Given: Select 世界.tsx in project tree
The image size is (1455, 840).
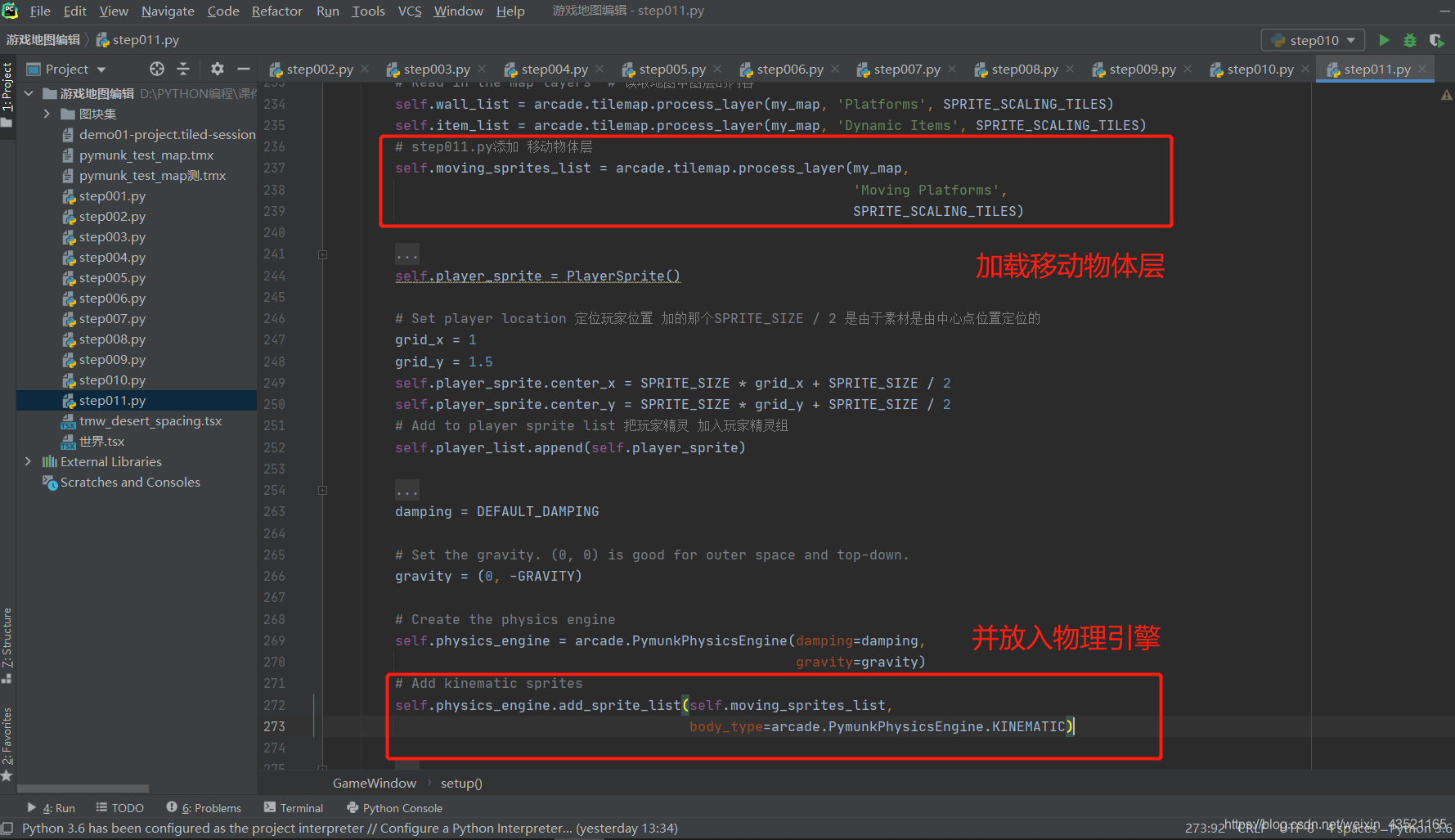Looking at the screenshot, I should point(101,441).
